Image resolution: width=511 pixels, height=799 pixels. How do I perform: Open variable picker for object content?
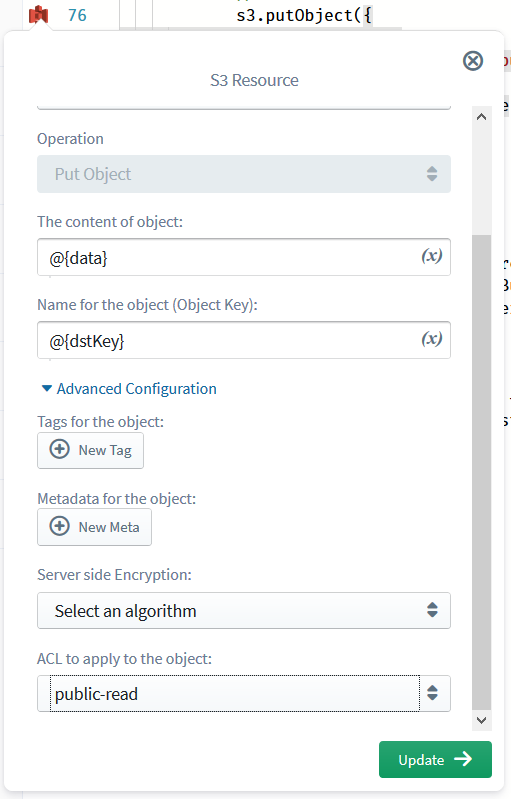[x=432, y=255]
